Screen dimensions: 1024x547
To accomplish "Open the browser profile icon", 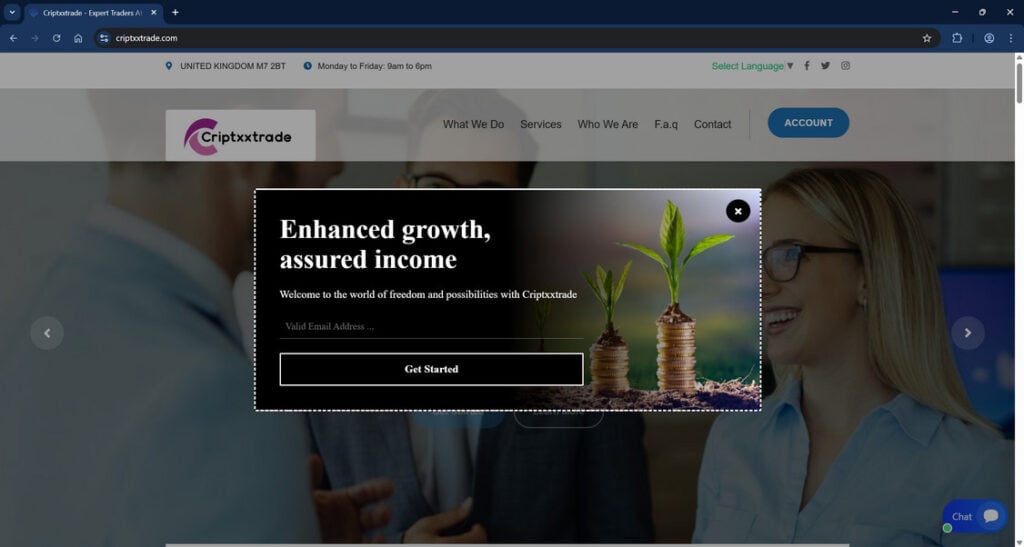I will click(x=989, y=39).
